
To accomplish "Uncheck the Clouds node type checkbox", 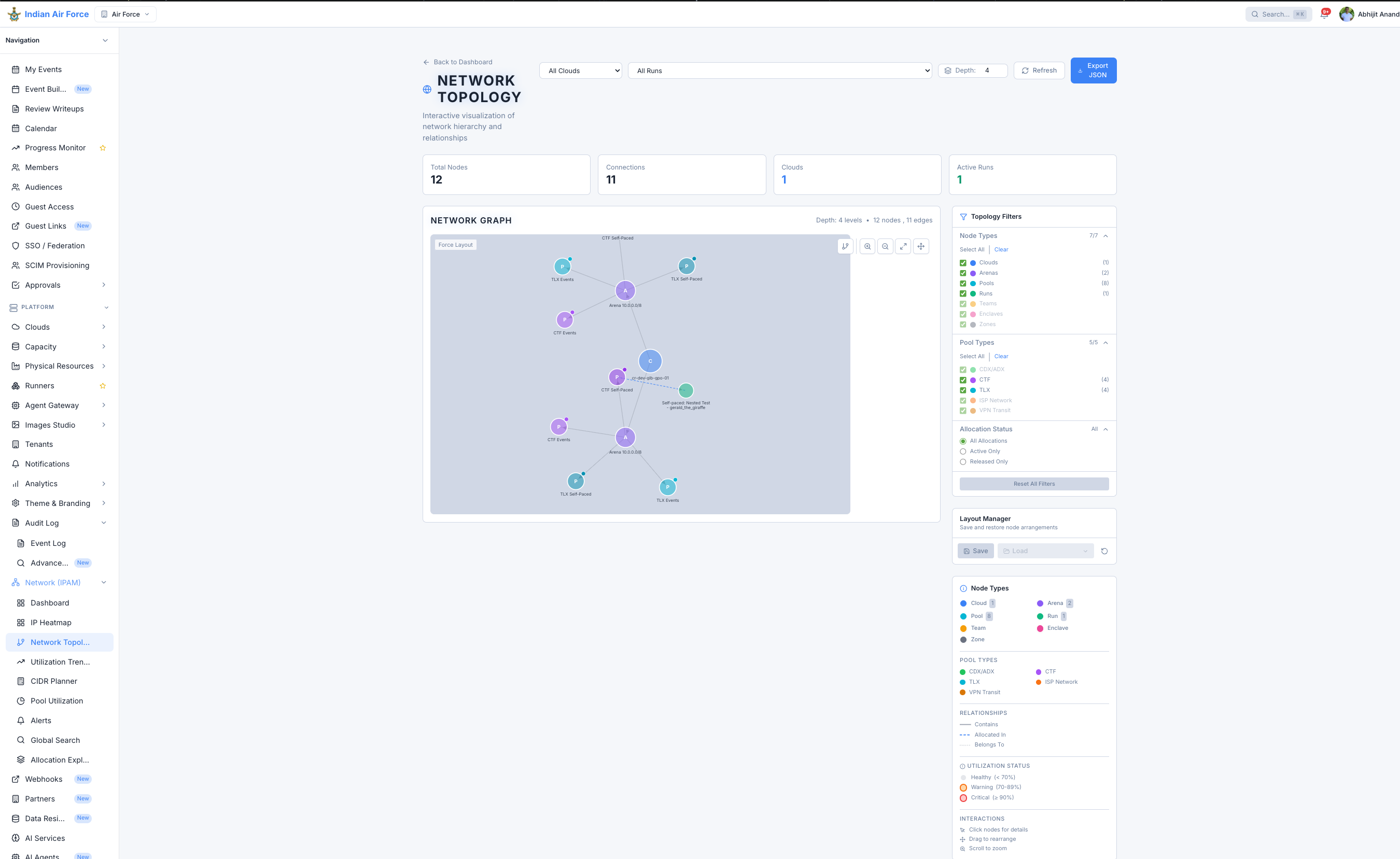I will tap(962, 263).
